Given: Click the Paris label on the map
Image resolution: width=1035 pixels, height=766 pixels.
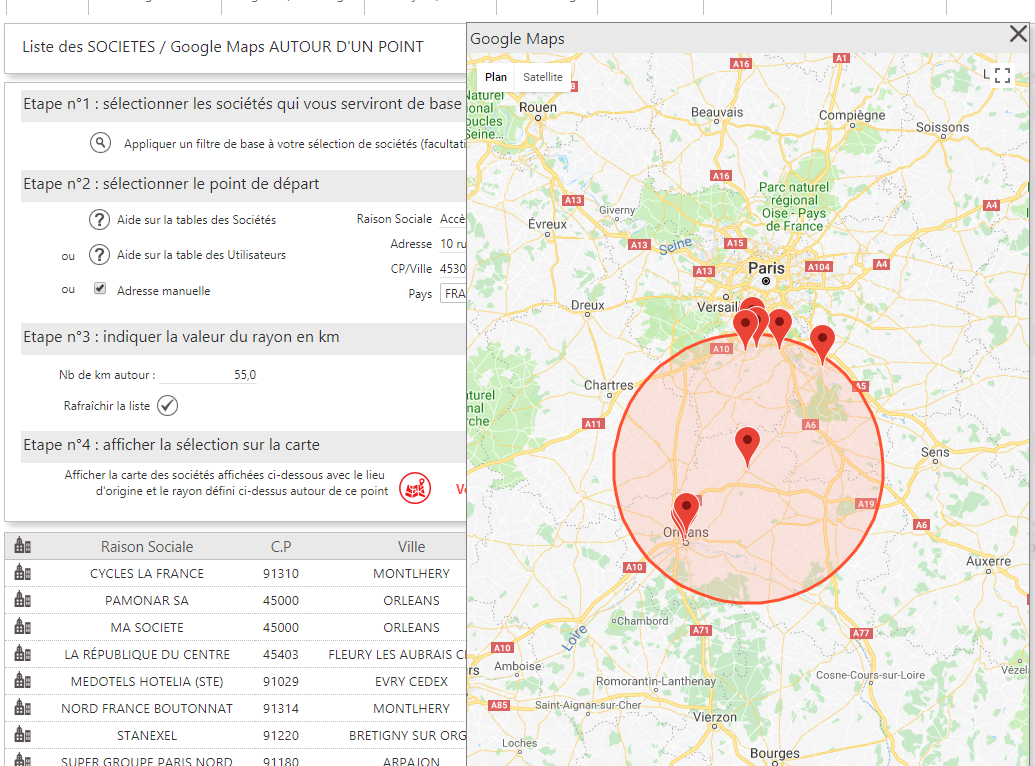Looking at the screenshot, I should pos(766,269).
